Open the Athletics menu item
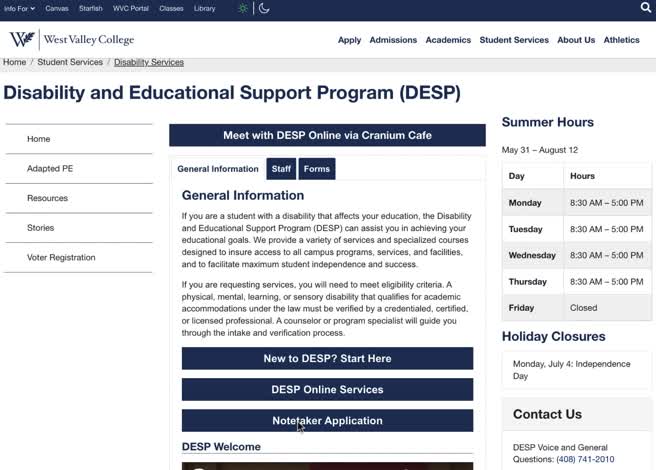Viewport: 656px width, 470px height. (621, 40)
